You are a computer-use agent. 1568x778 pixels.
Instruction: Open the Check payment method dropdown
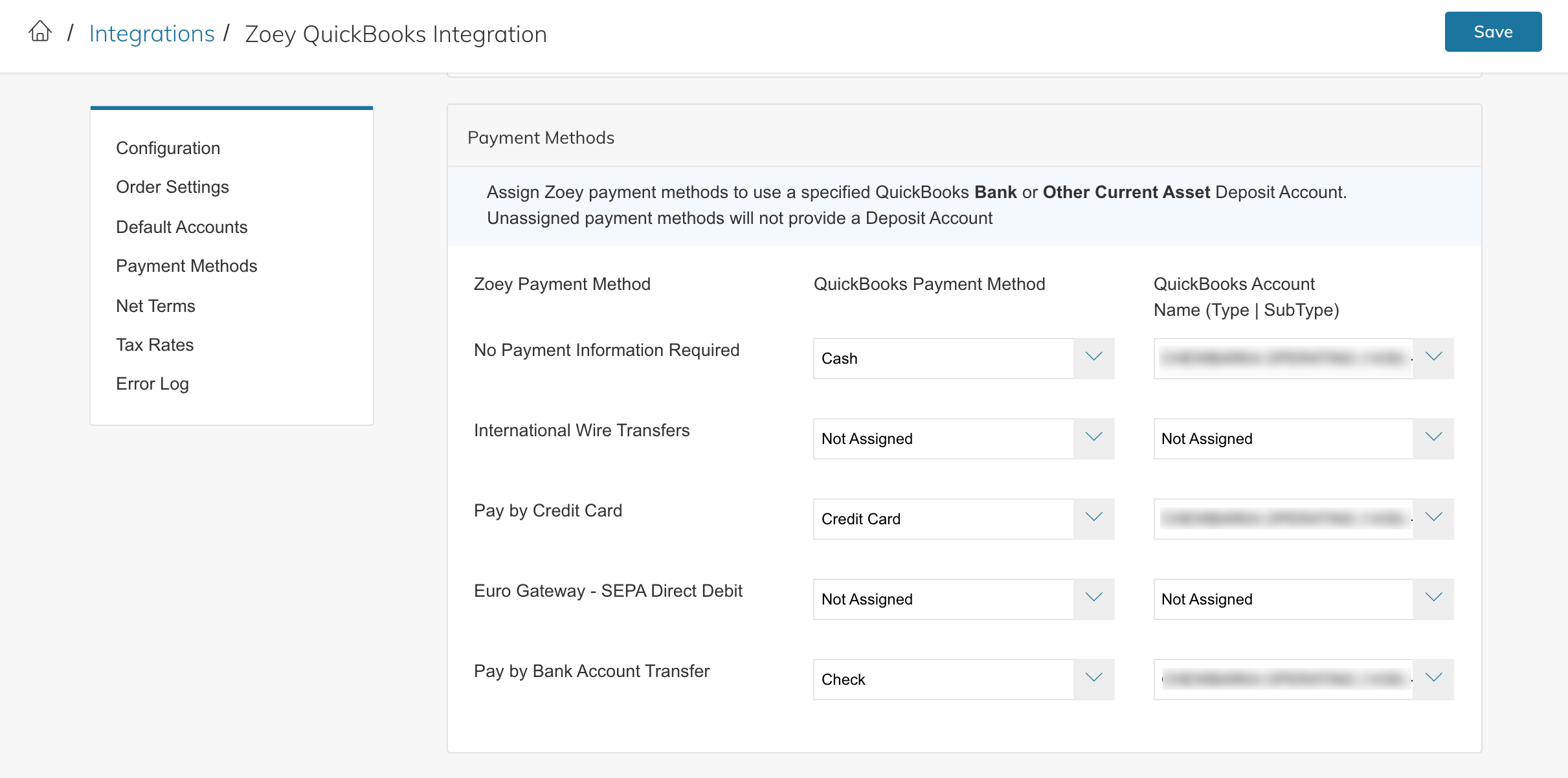pyautogui.click(x=963, y=679)
